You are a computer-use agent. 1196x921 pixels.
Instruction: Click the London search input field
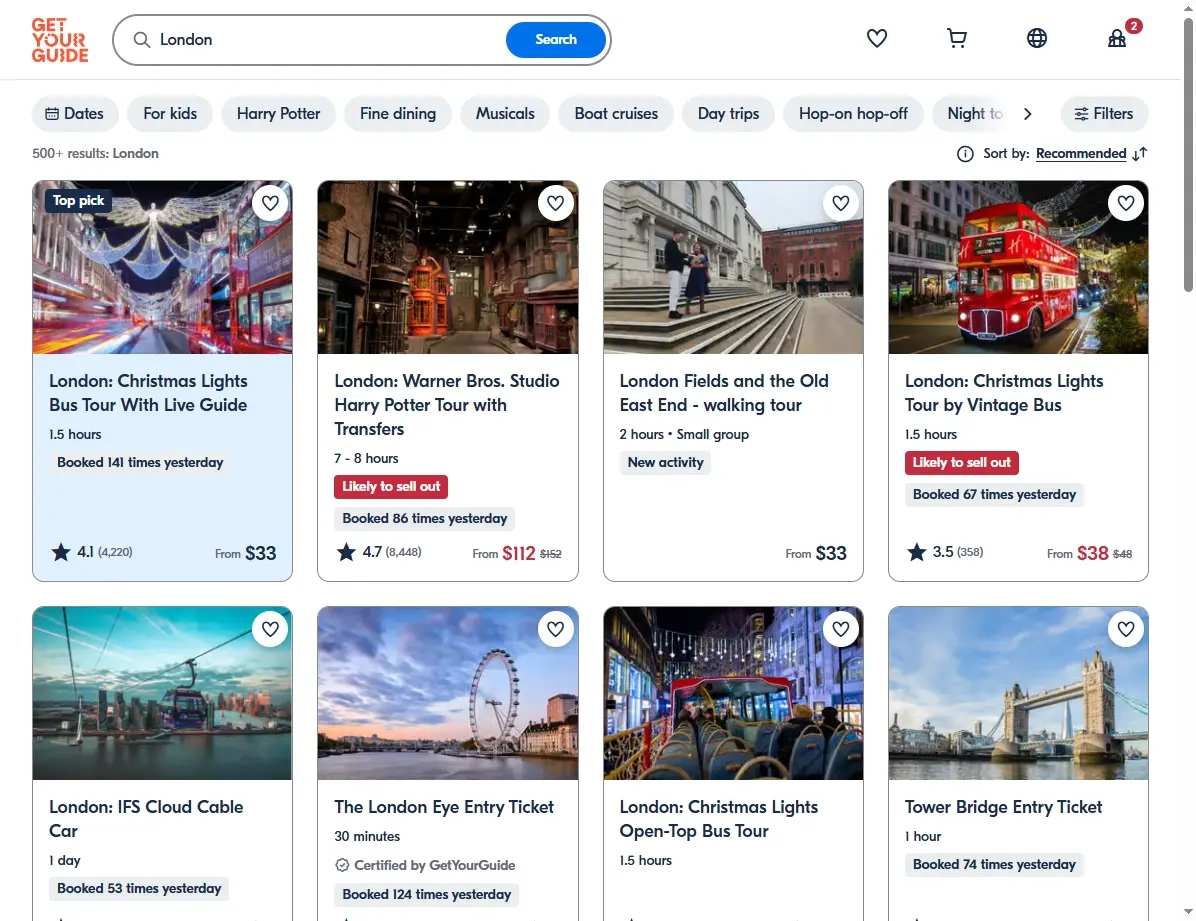[x=328, y=40]
